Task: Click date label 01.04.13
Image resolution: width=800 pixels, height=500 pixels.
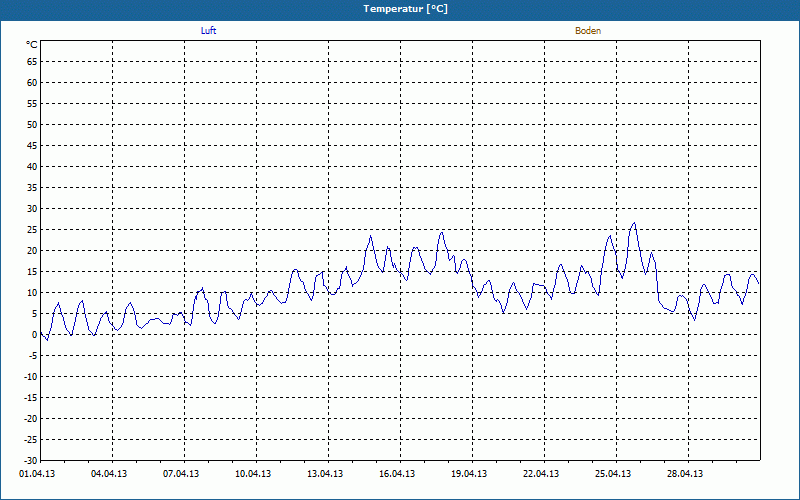Action: pos(37,474)
